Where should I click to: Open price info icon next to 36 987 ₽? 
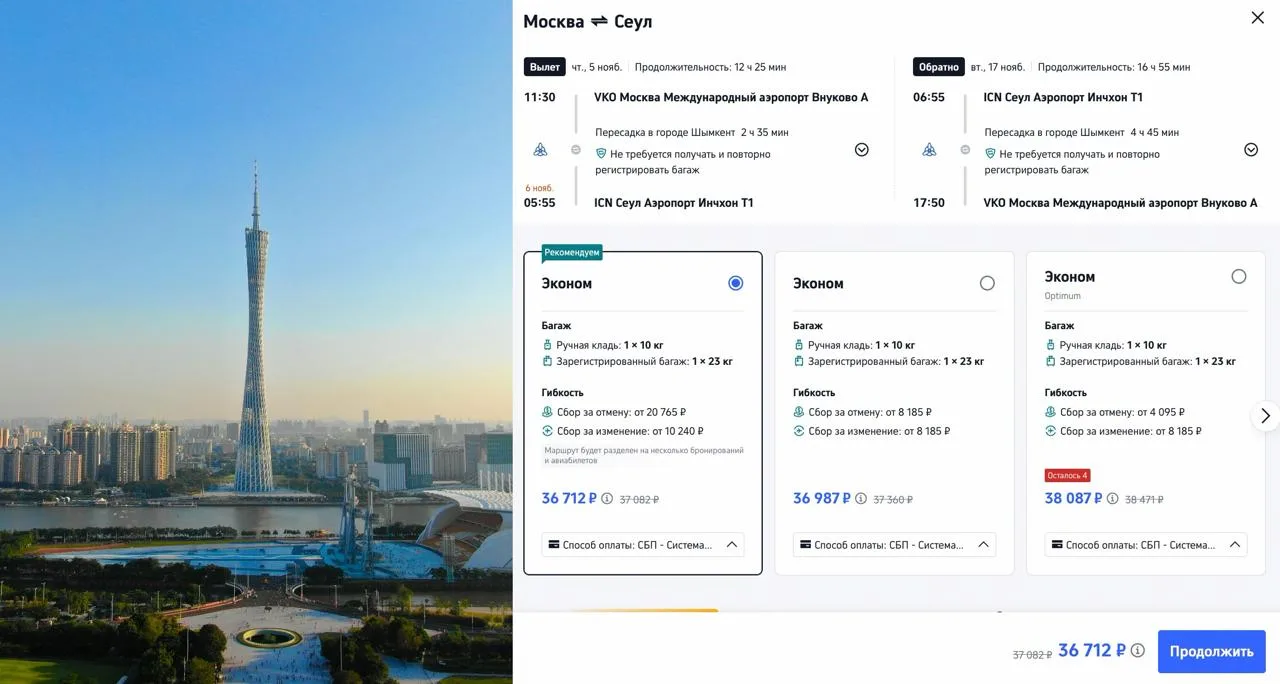tap(861, 498)
